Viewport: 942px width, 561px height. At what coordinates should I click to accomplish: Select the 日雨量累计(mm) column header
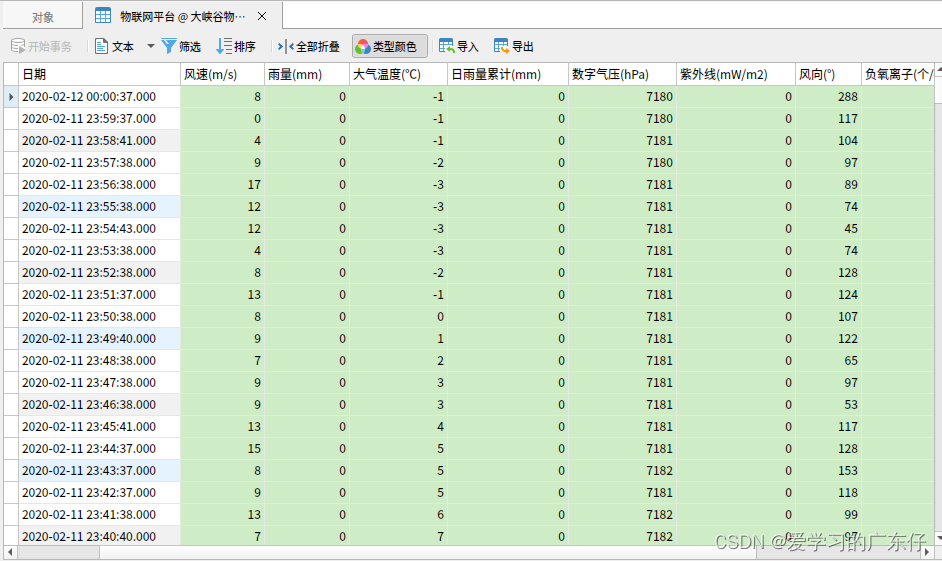(508, 74)
